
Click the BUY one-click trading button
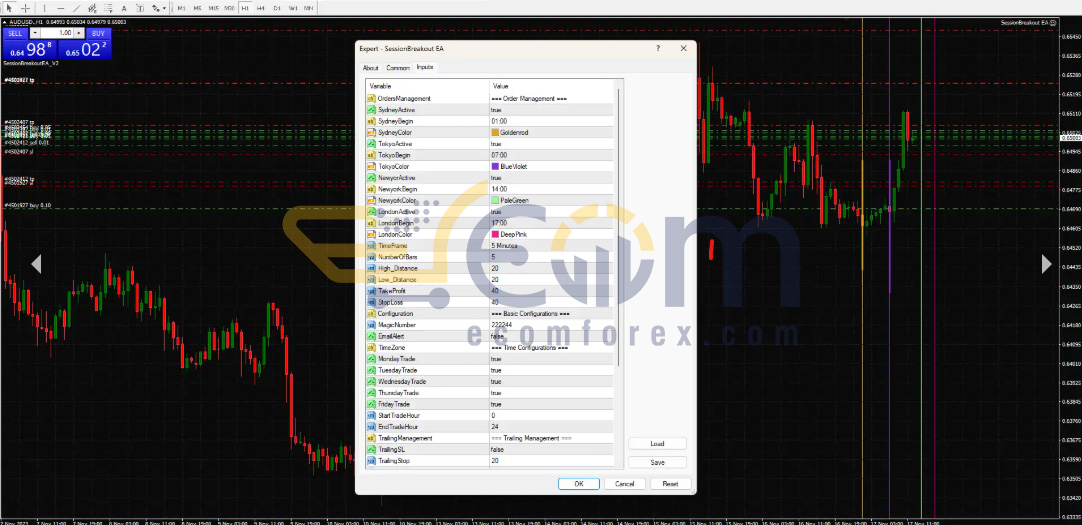(x=98, y=32)
